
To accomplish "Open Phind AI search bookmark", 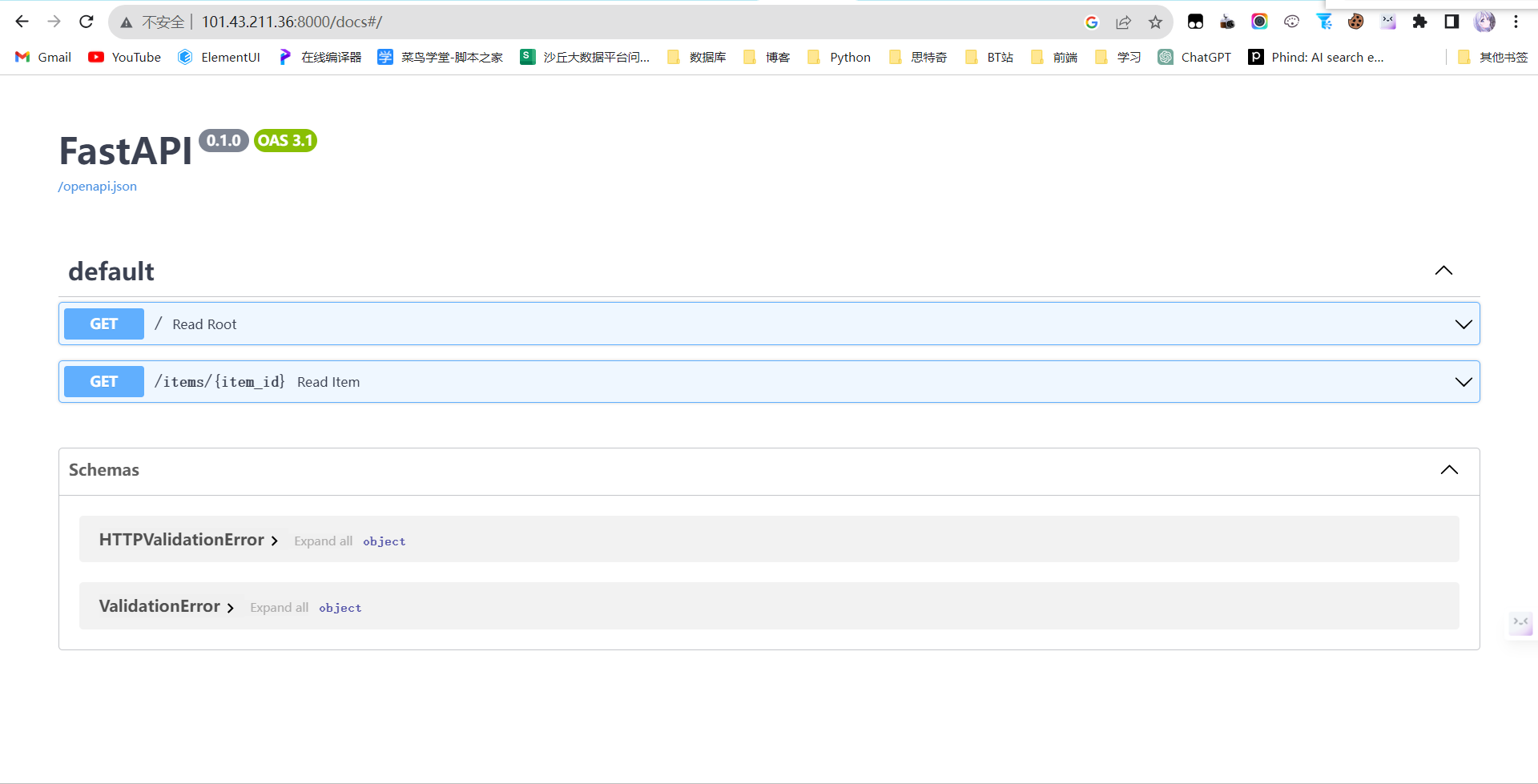I will (1316, 57).
